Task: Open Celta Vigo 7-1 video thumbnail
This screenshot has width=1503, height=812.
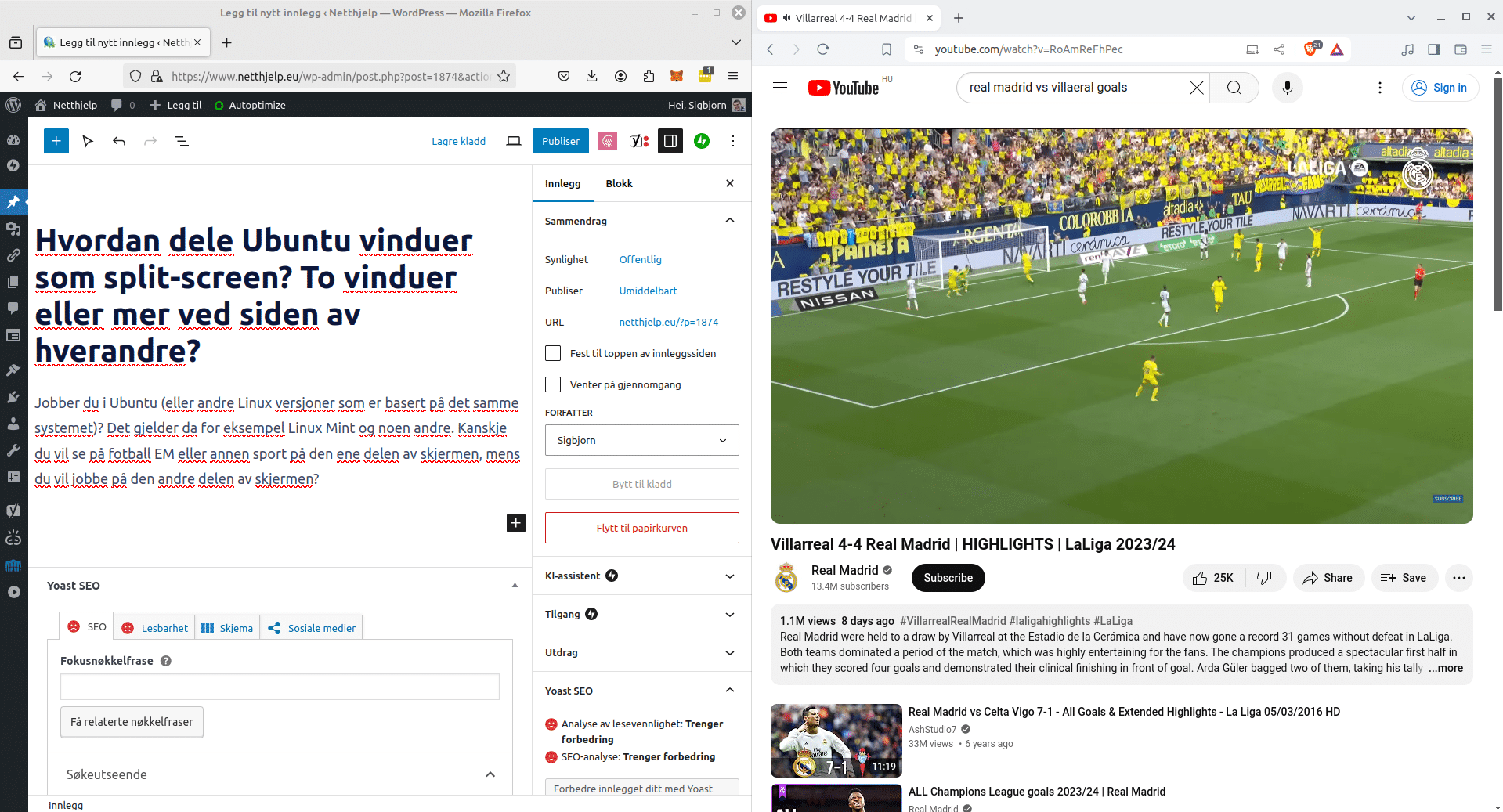Action: 836,740
